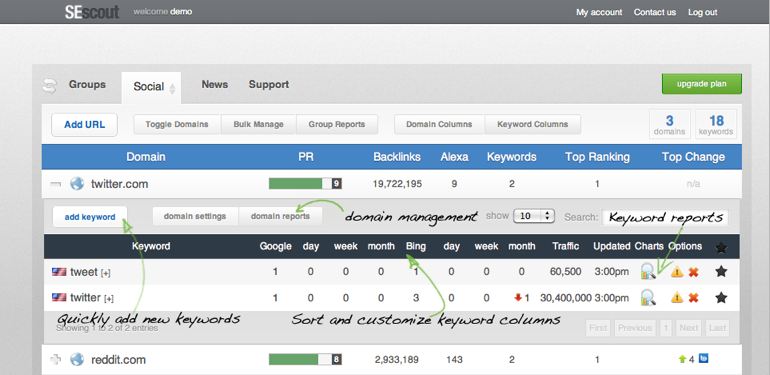The height and width of the screenshot is (375, 770).
Task: Delete the twitter keyword with red X
Action: point(693,297)
